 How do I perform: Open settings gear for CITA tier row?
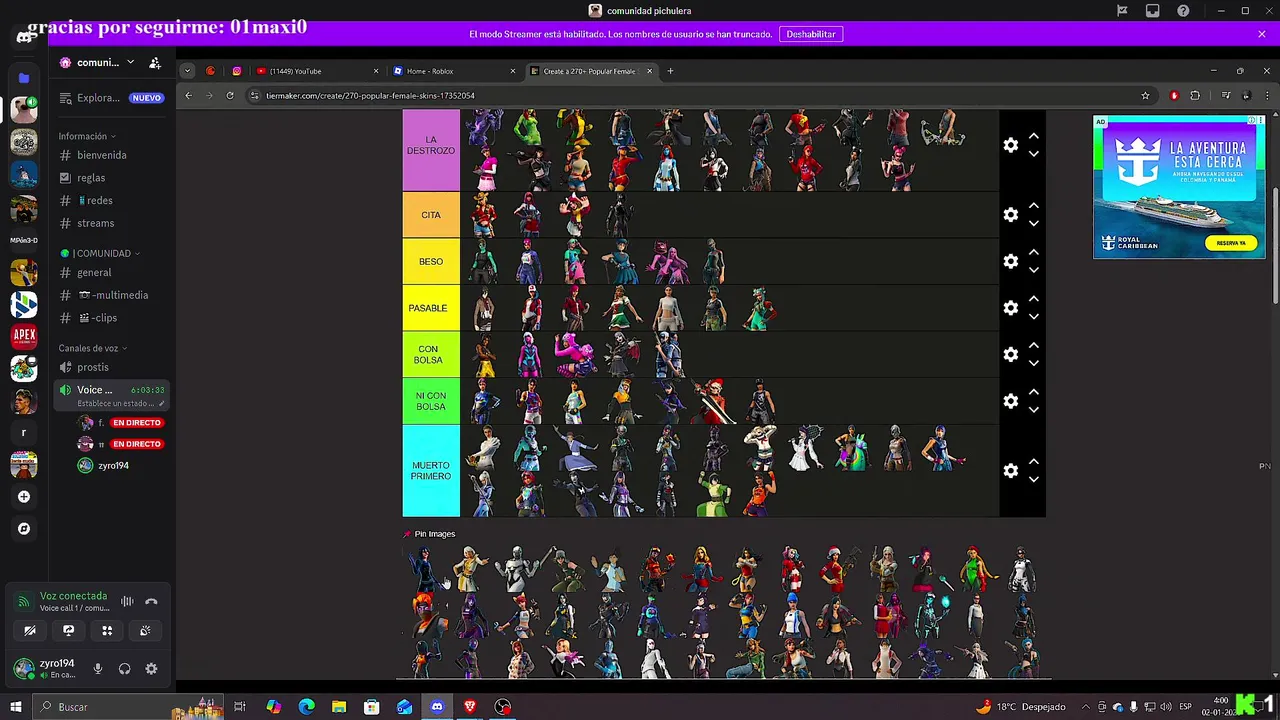coord(1011,215)
